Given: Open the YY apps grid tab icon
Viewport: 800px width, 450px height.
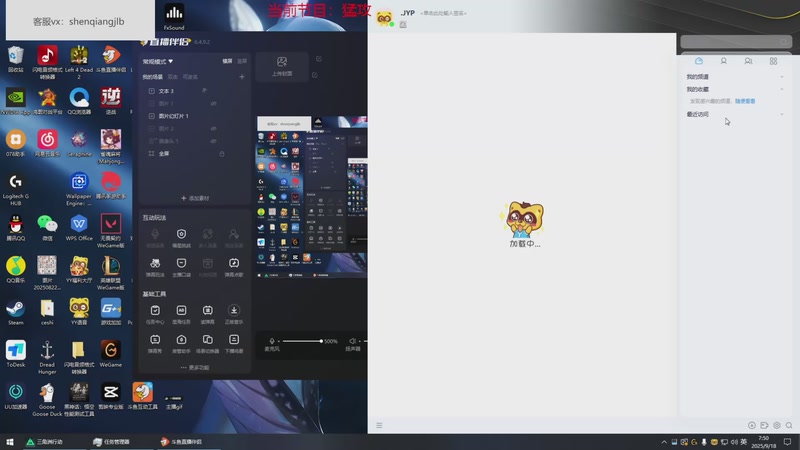Looking at the screenshot, I should pyautogui.click(x=773, y=61).
